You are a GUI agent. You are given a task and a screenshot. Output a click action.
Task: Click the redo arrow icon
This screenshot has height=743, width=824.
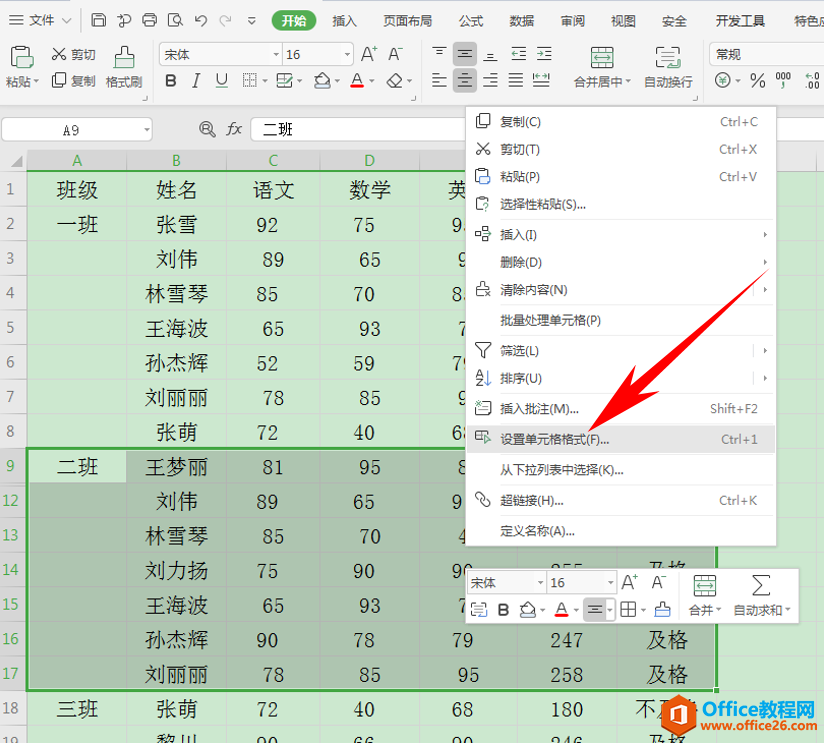(225, 20)
